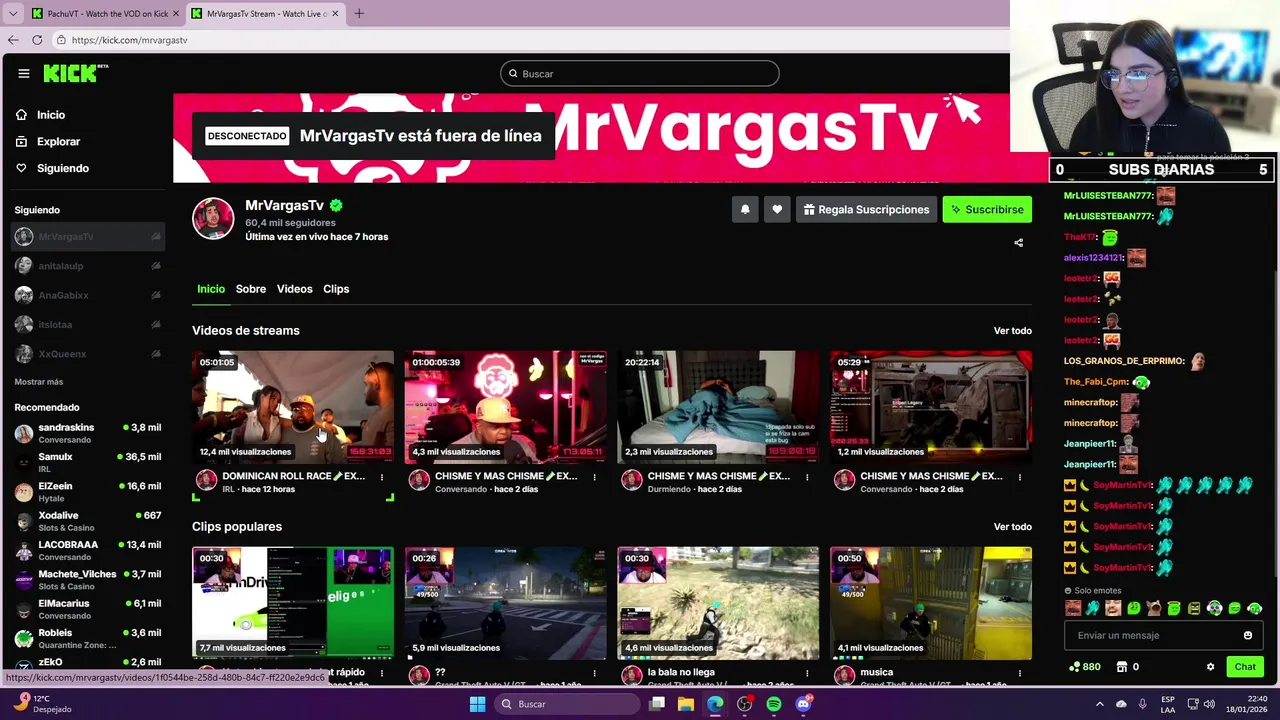Screen dimensions: 1280x720
Task: Open Spotify from the taskbar
Action: (x=774, y=704)
